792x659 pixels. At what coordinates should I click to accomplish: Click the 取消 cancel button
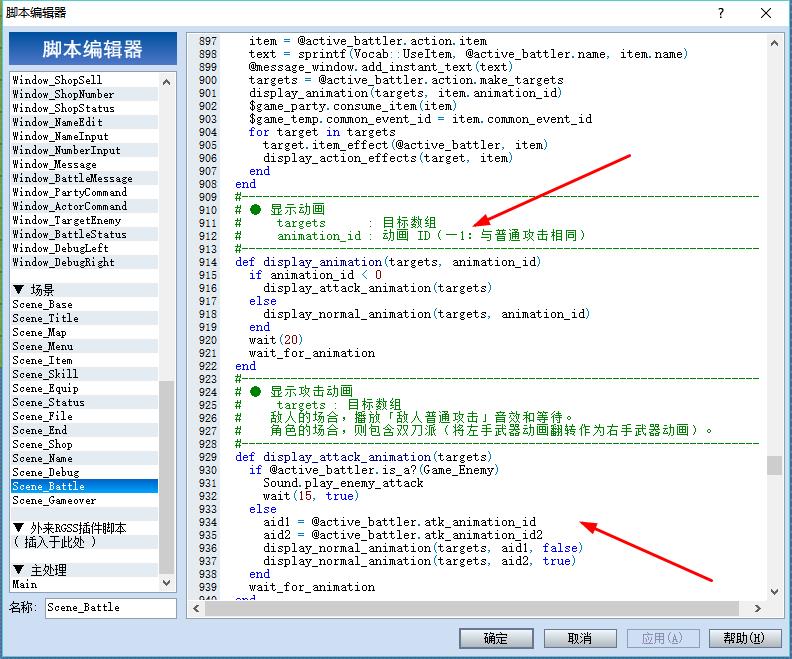(x=580, y=638)
